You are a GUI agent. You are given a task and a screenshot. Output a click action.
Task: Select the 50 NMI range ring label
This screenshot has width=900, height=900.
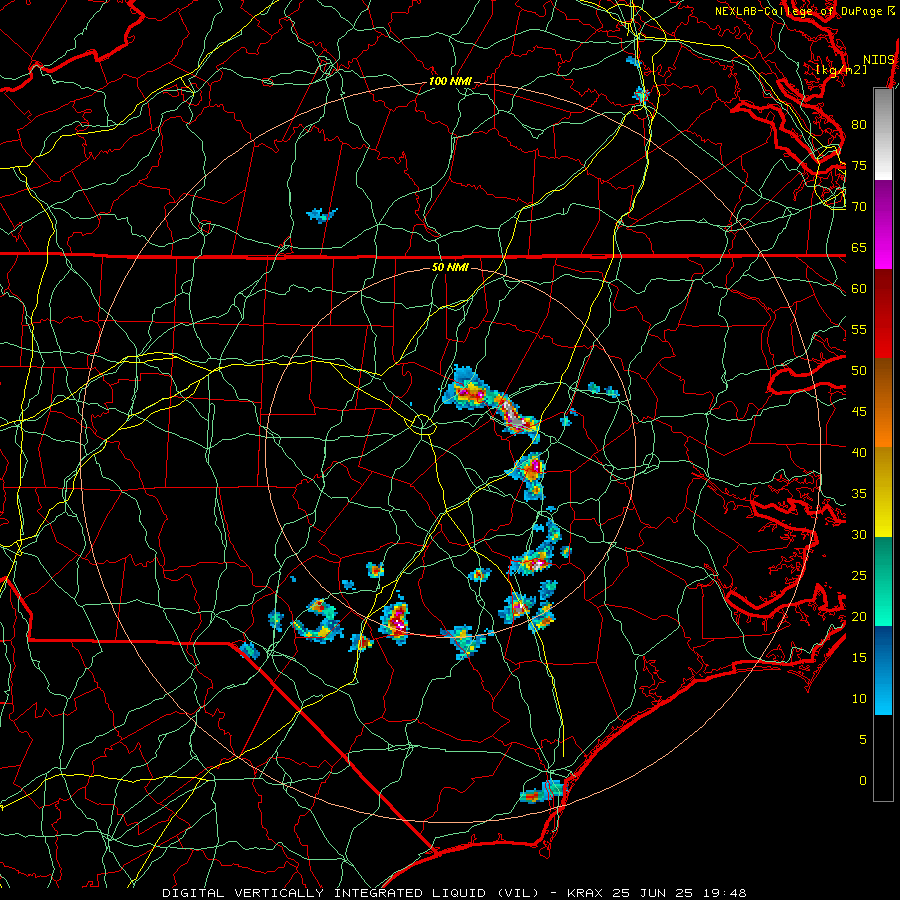pos(450,267)
